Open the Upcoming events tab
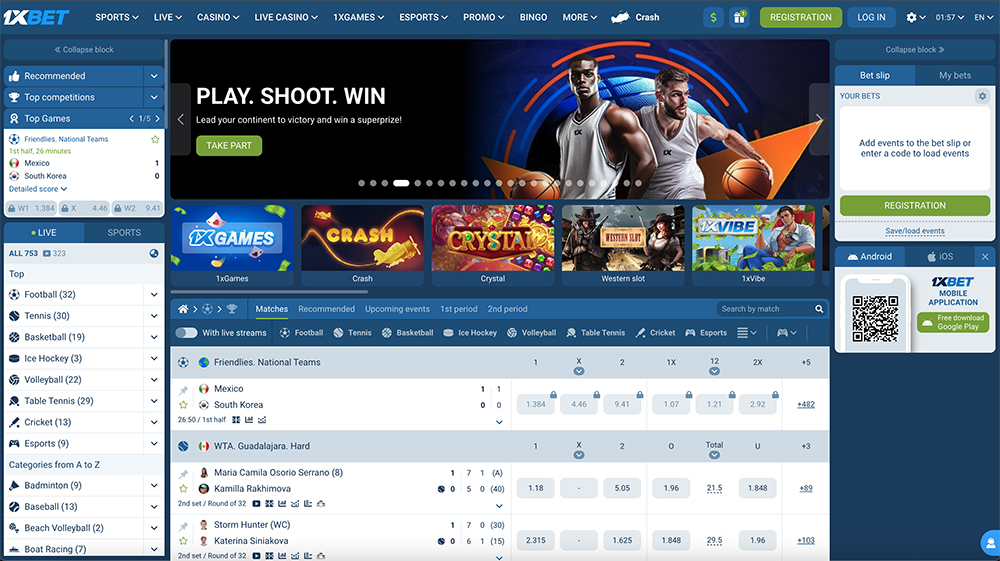 pyautogui.click(x=397, y=309)
